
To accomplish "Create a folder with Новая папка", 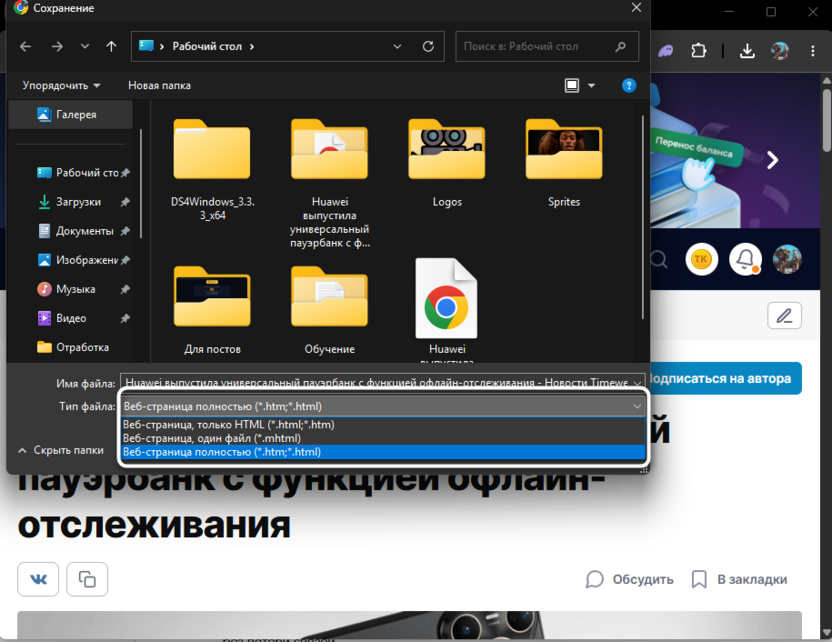I will tap(159, 85).
